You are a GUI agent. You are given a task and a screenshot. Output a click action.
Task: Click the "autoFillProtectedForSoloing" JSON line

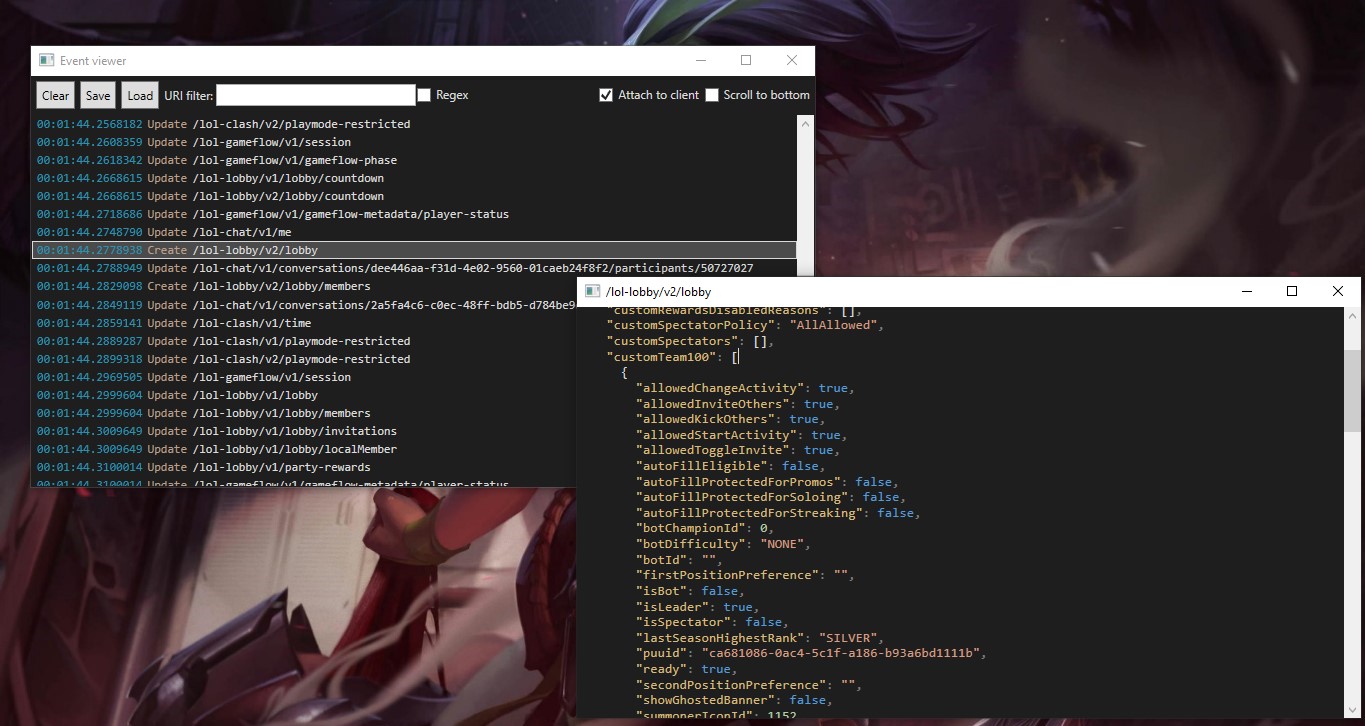771,497
